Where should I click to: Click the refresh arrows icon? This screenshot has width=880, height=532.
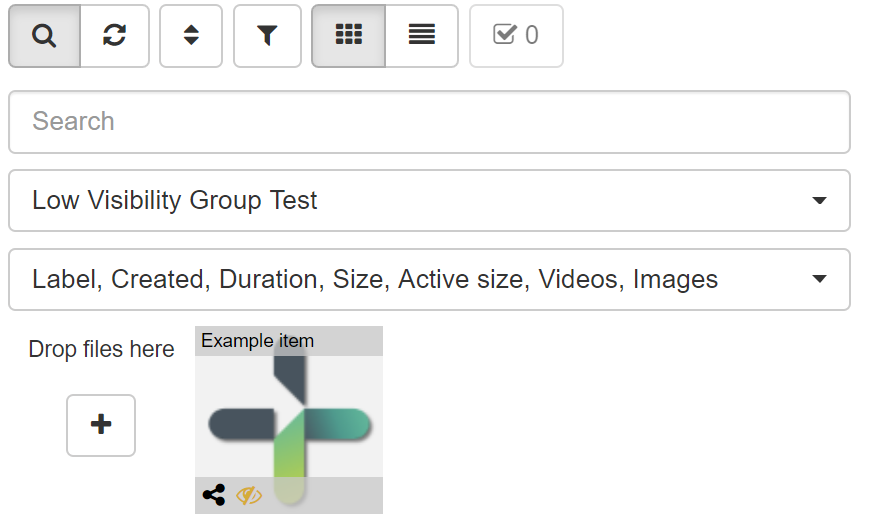114,36
